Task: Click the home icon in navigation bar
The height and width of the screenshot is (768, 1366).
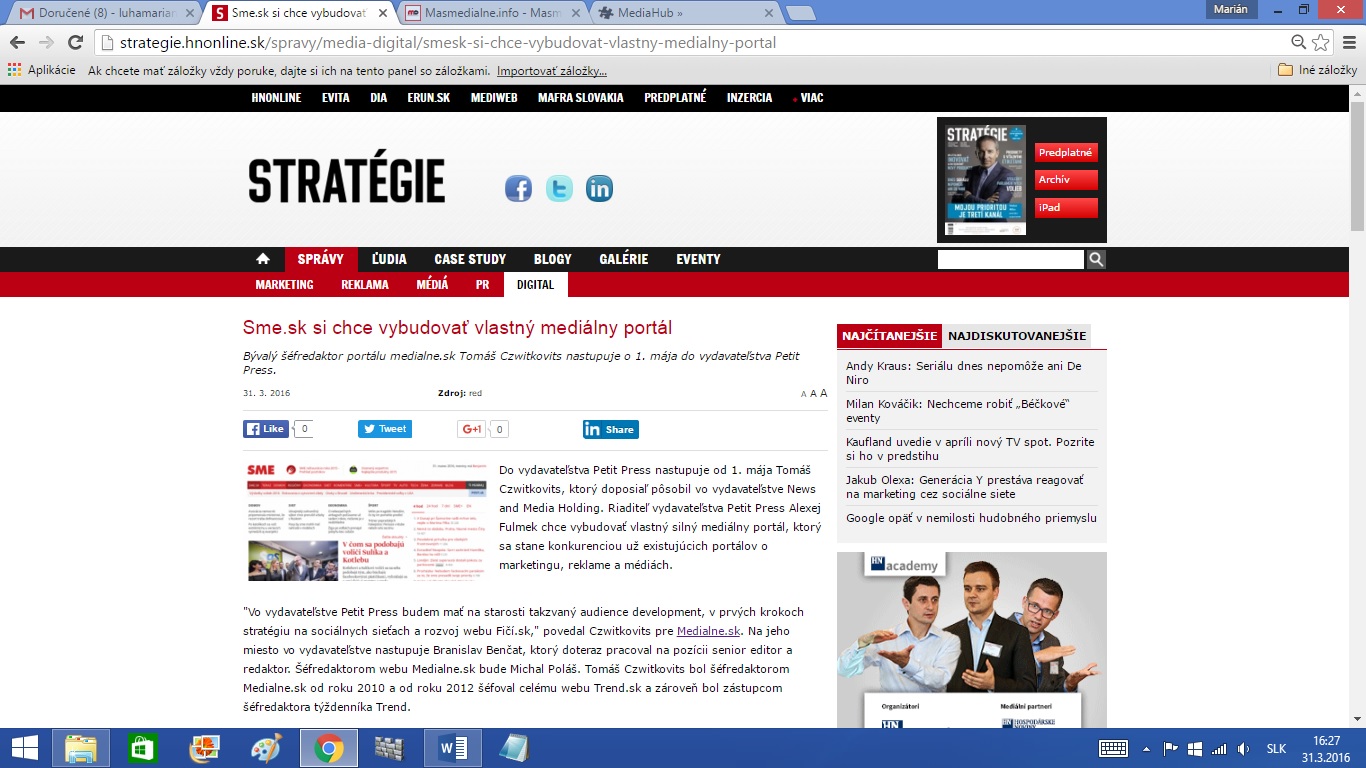Action: point(263,259)
